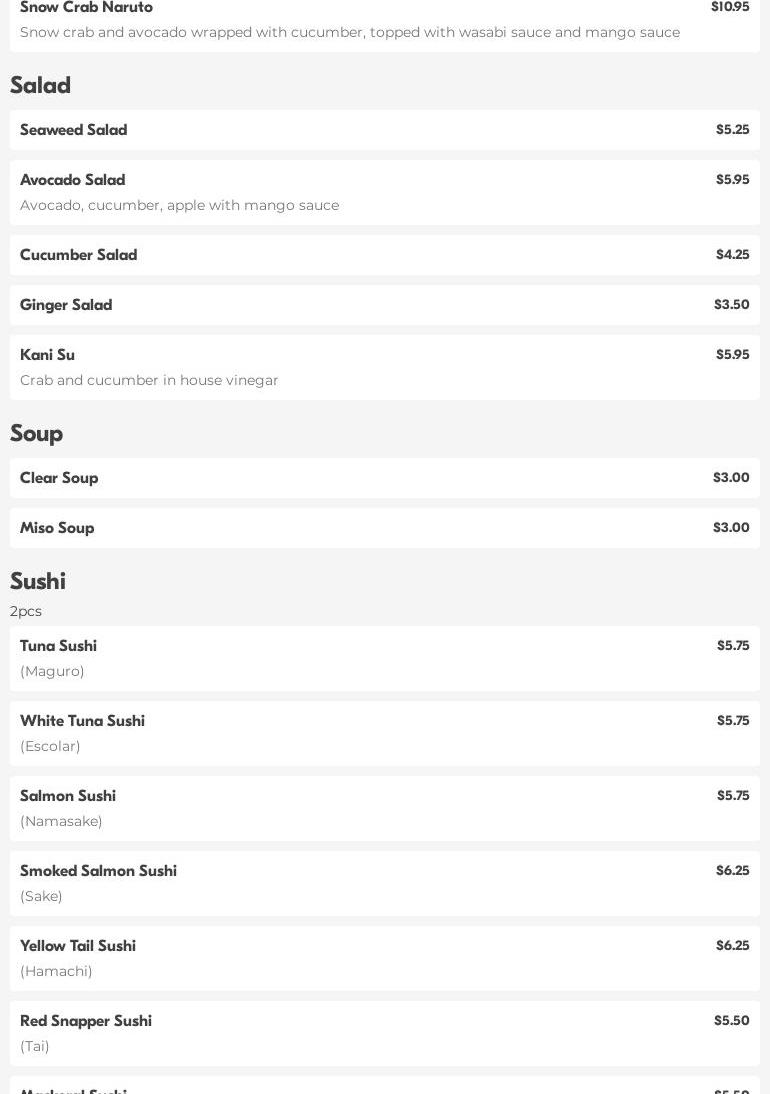Open White Tuna Sushi (Escolar)
Image resolution: width=770 pixels, height=1094 pixels.
[82, 721]
